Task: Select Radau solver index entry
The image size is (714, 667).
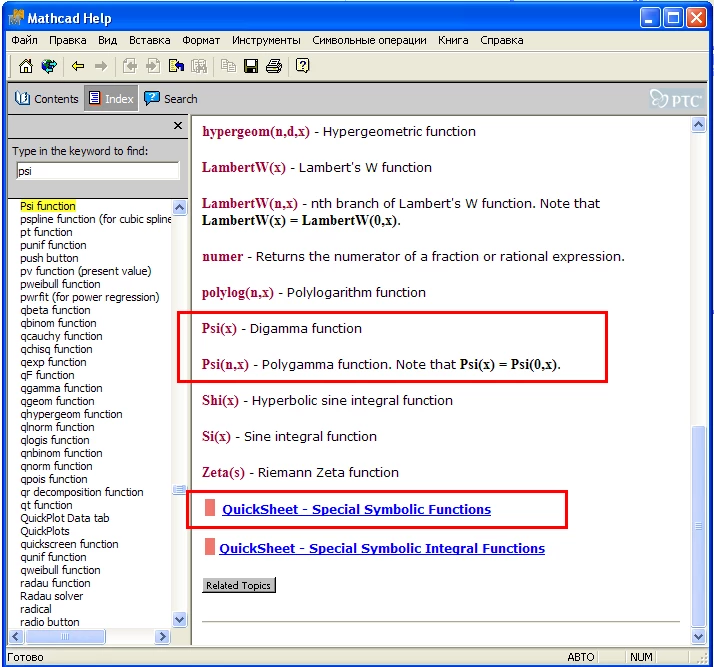Action: coord(51,596)
